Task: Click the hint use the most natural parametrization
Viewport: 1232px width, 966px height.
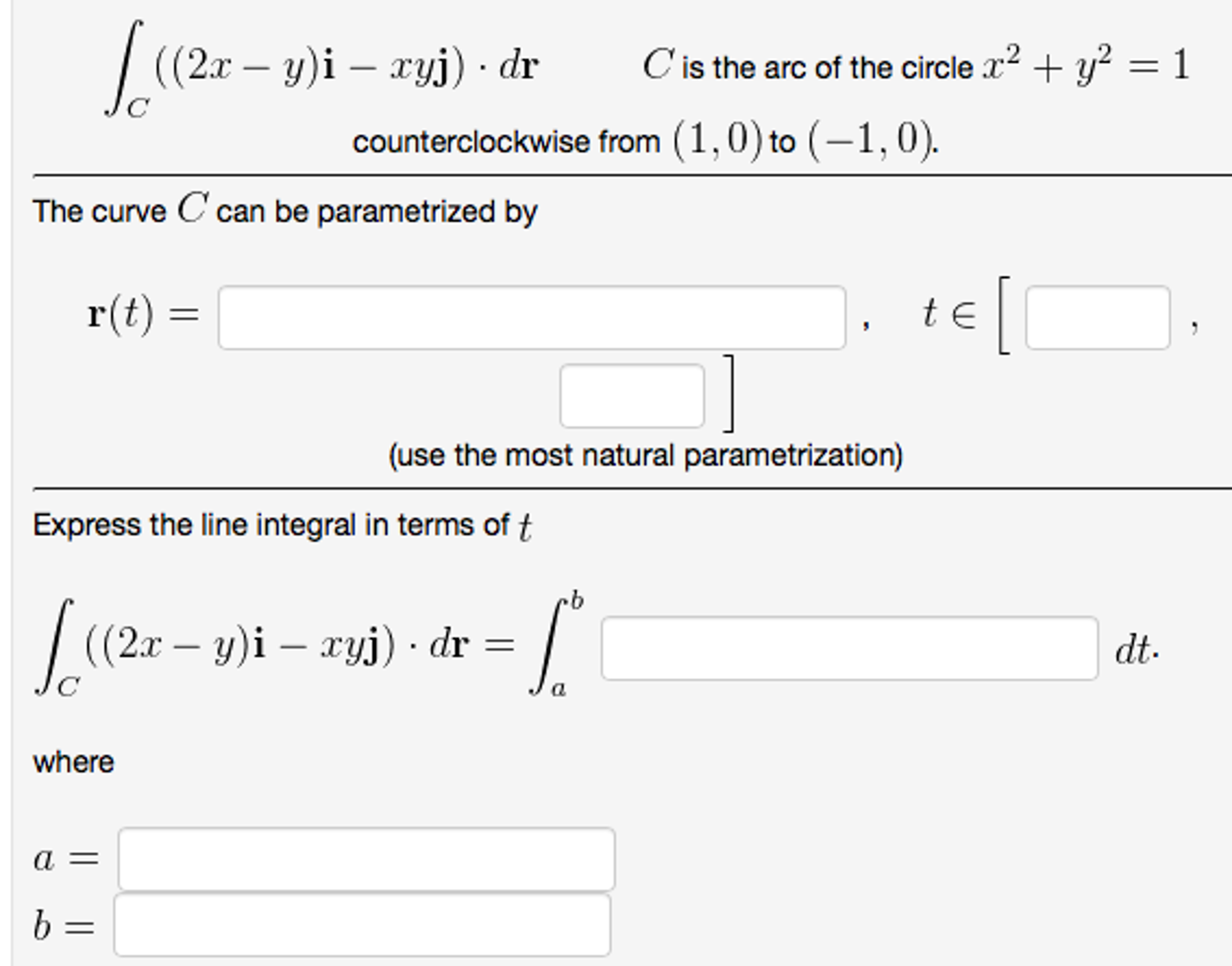Action: point(645,456)
